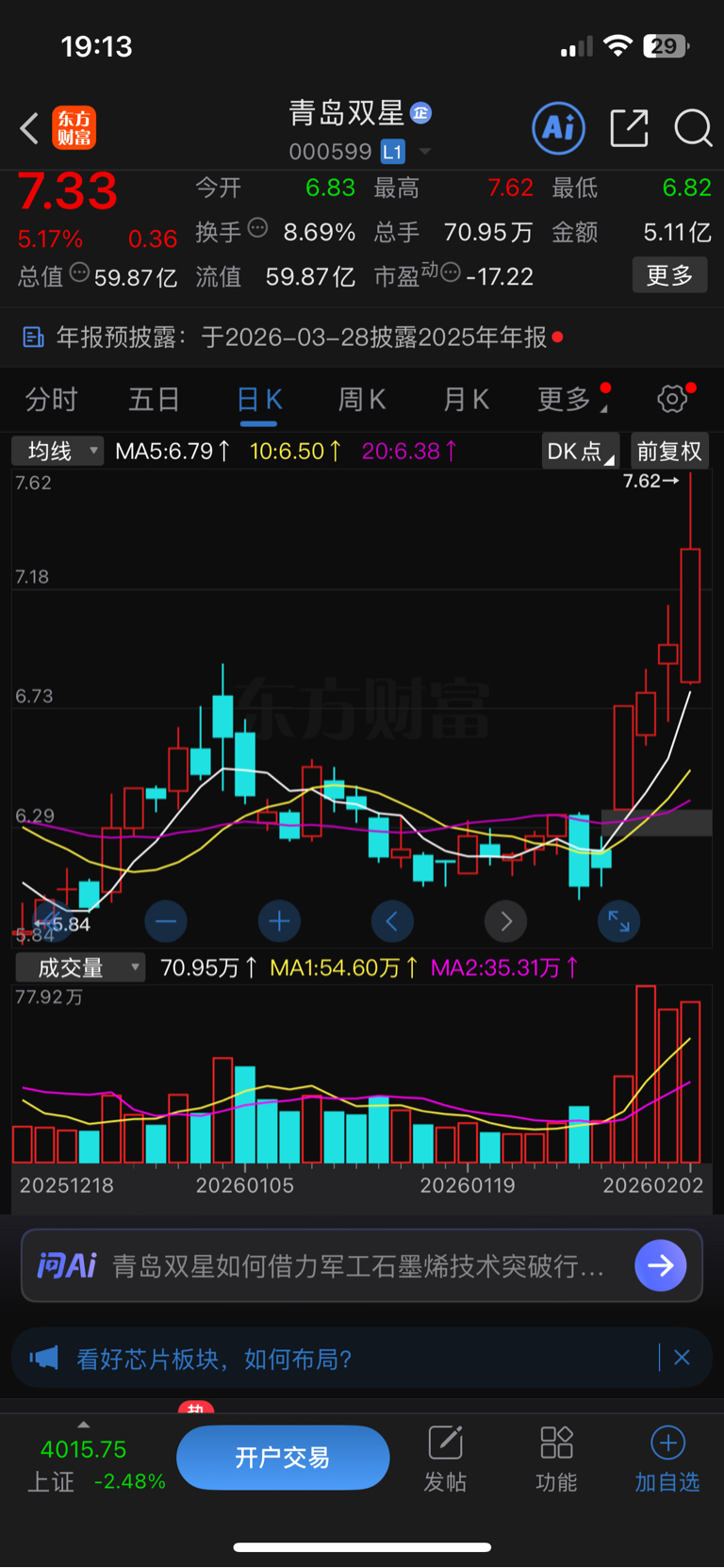
Task: Click the 10:6.50 moving average value
Action: (x=295, y=451)
